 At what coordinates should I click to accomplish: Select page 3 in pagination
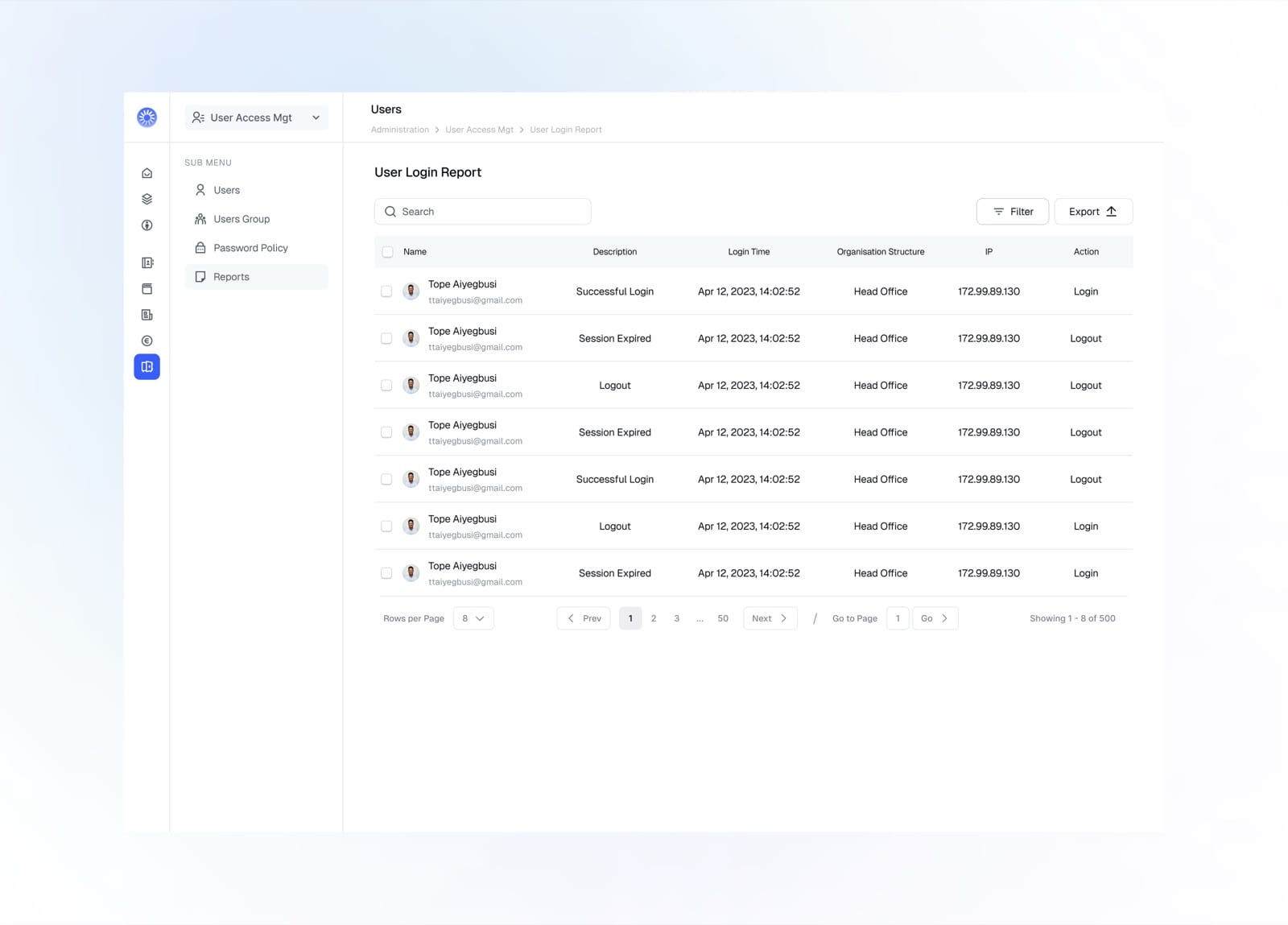[677, 618]
